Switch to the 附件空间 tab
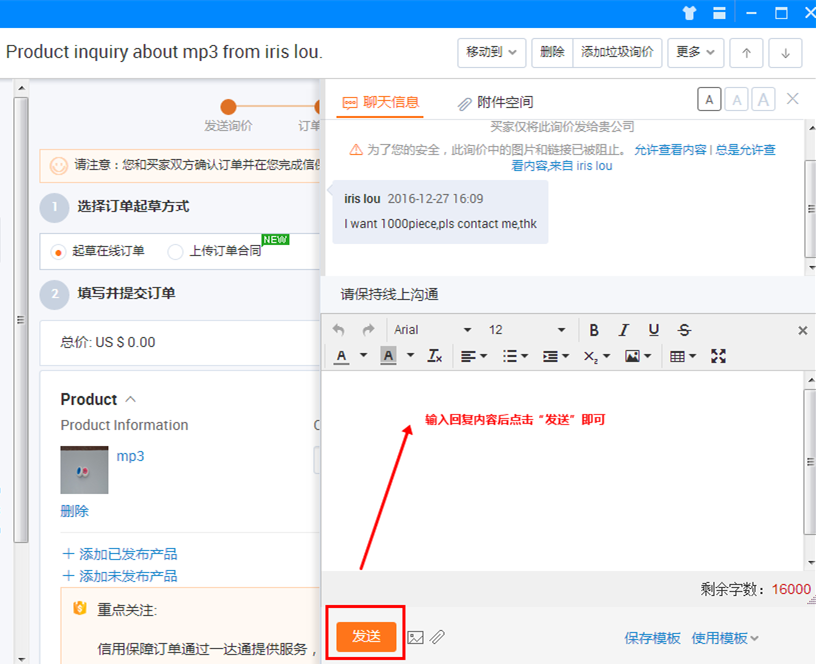This screenshot has height=664, width=816. 495,102
